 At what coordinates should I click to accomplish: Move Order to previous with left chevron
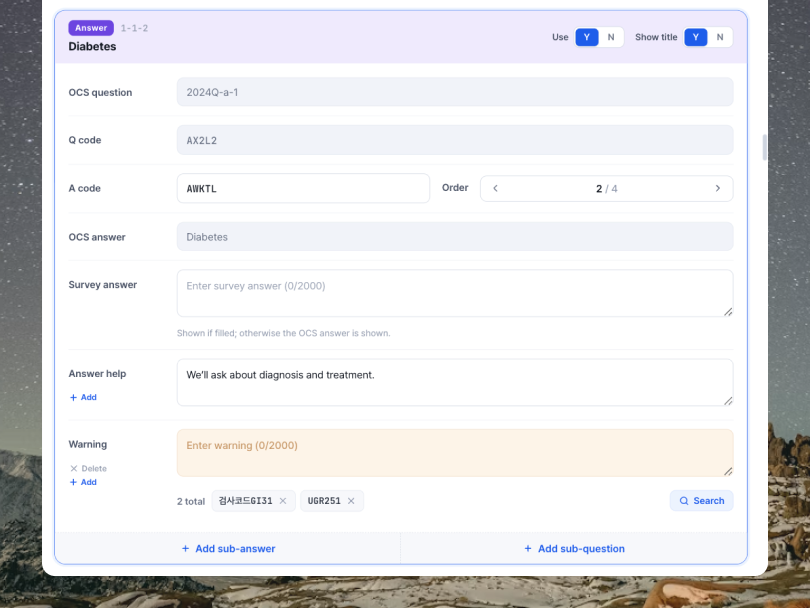[495, 189]
